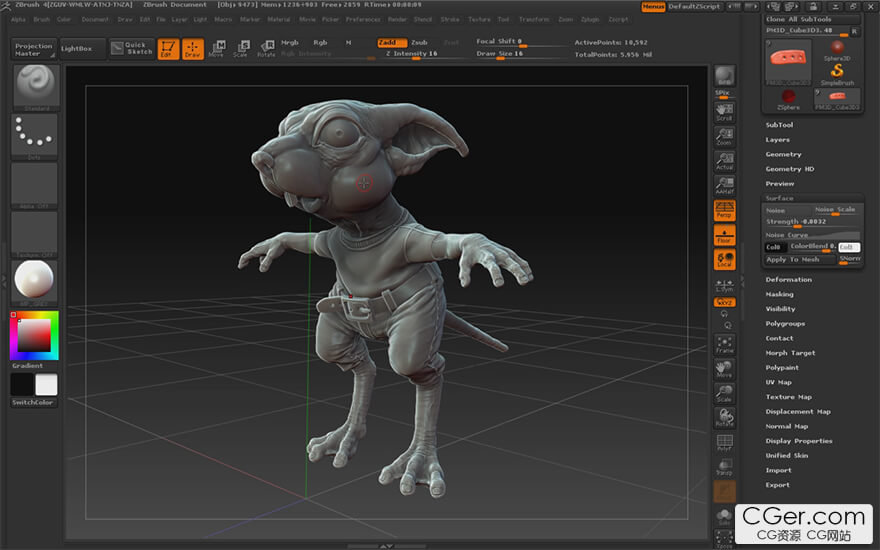Select the SimpleBrush tool thumbnail
The width and height of the screenshot is (880, 550).
pyautogui.click(x=837, y=74)
